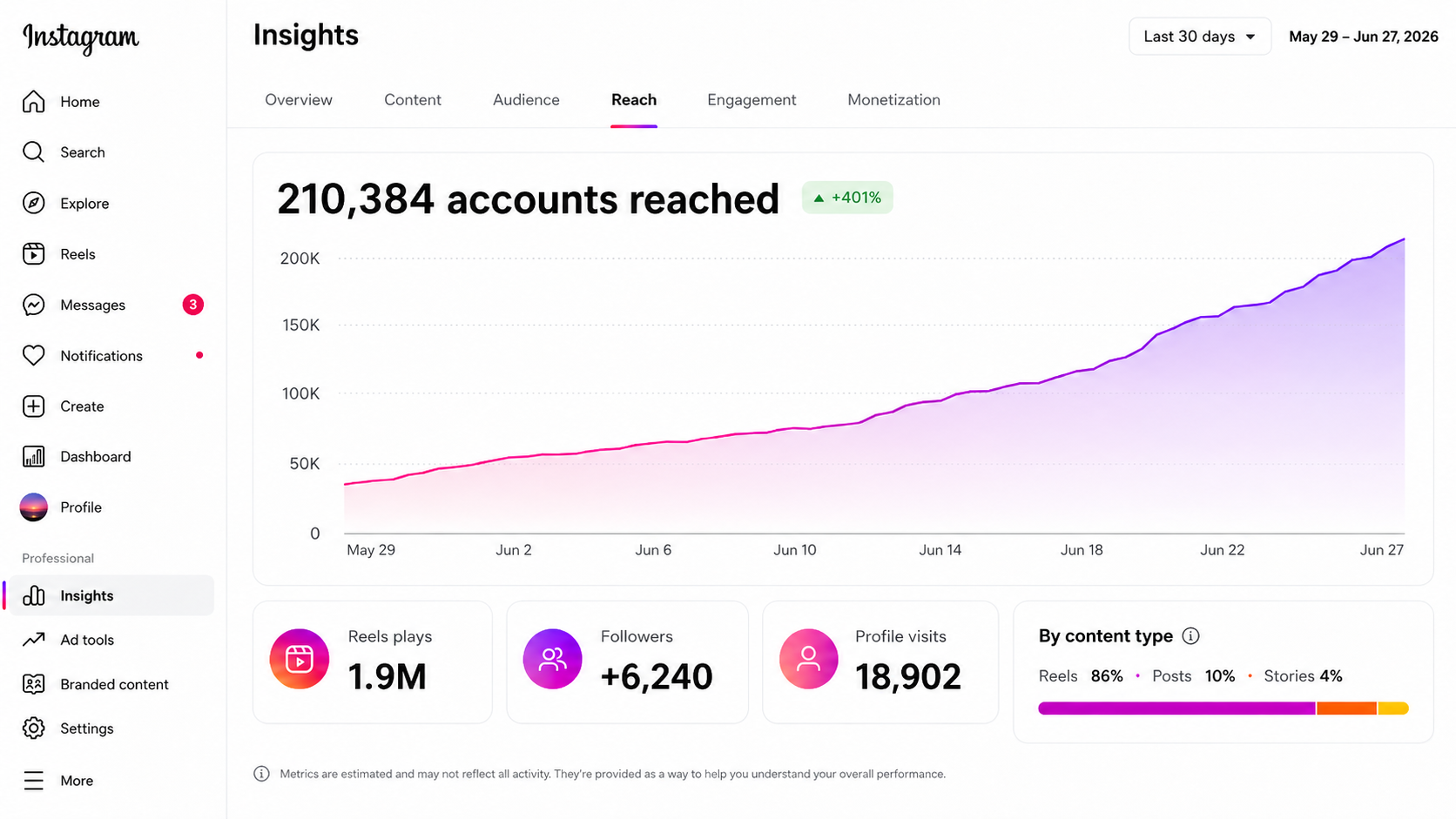Click the metrics disclaimer info icon

pyautogui.click(x=261, y=774)
